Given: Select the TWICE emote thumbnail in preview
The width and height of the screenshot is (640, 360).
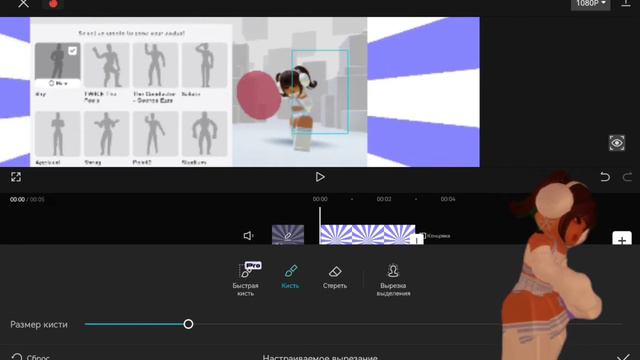Looking at the screenshot, I should click(107, 65).
